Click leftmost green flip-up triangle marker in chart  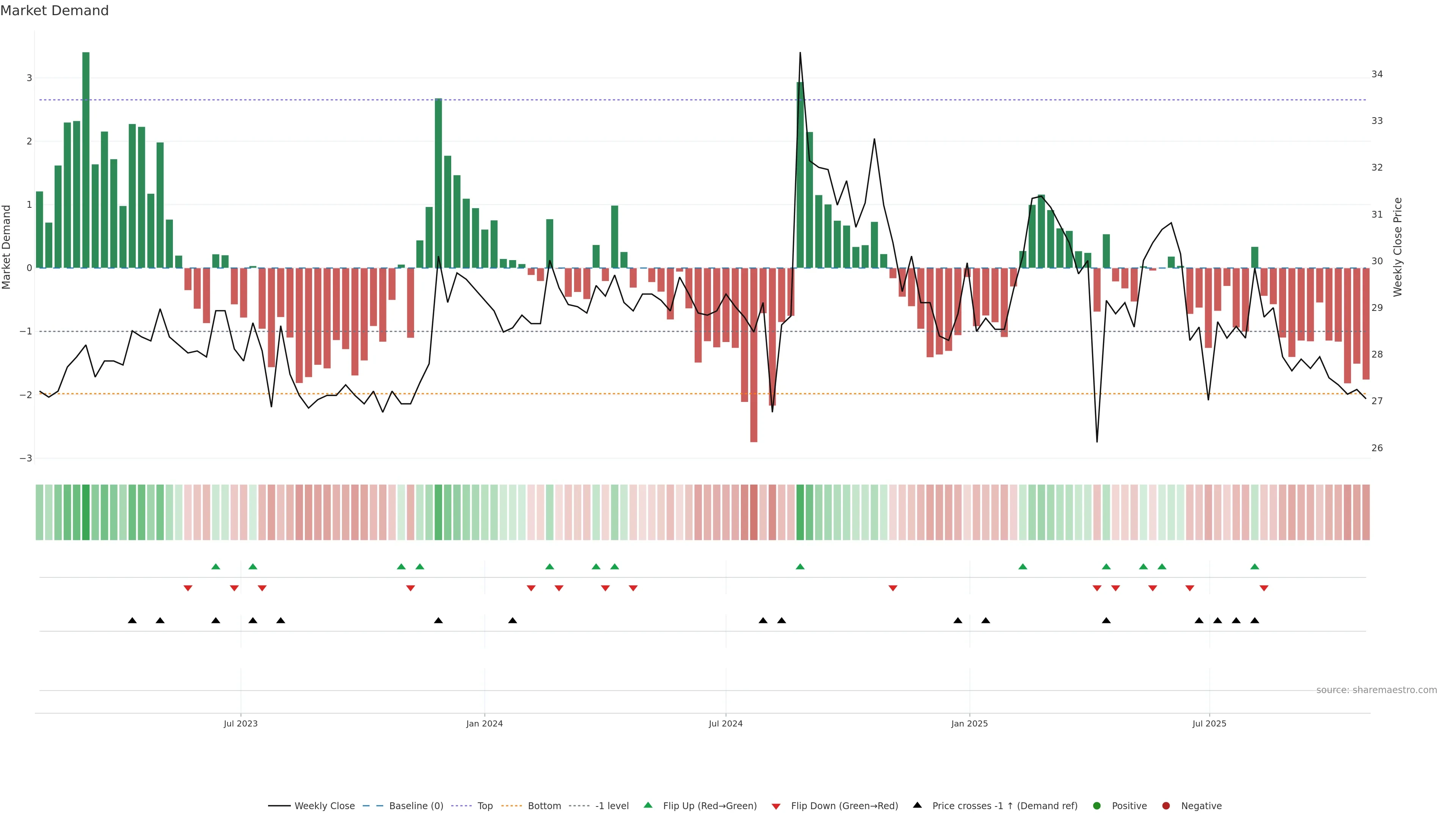(215, 566)
